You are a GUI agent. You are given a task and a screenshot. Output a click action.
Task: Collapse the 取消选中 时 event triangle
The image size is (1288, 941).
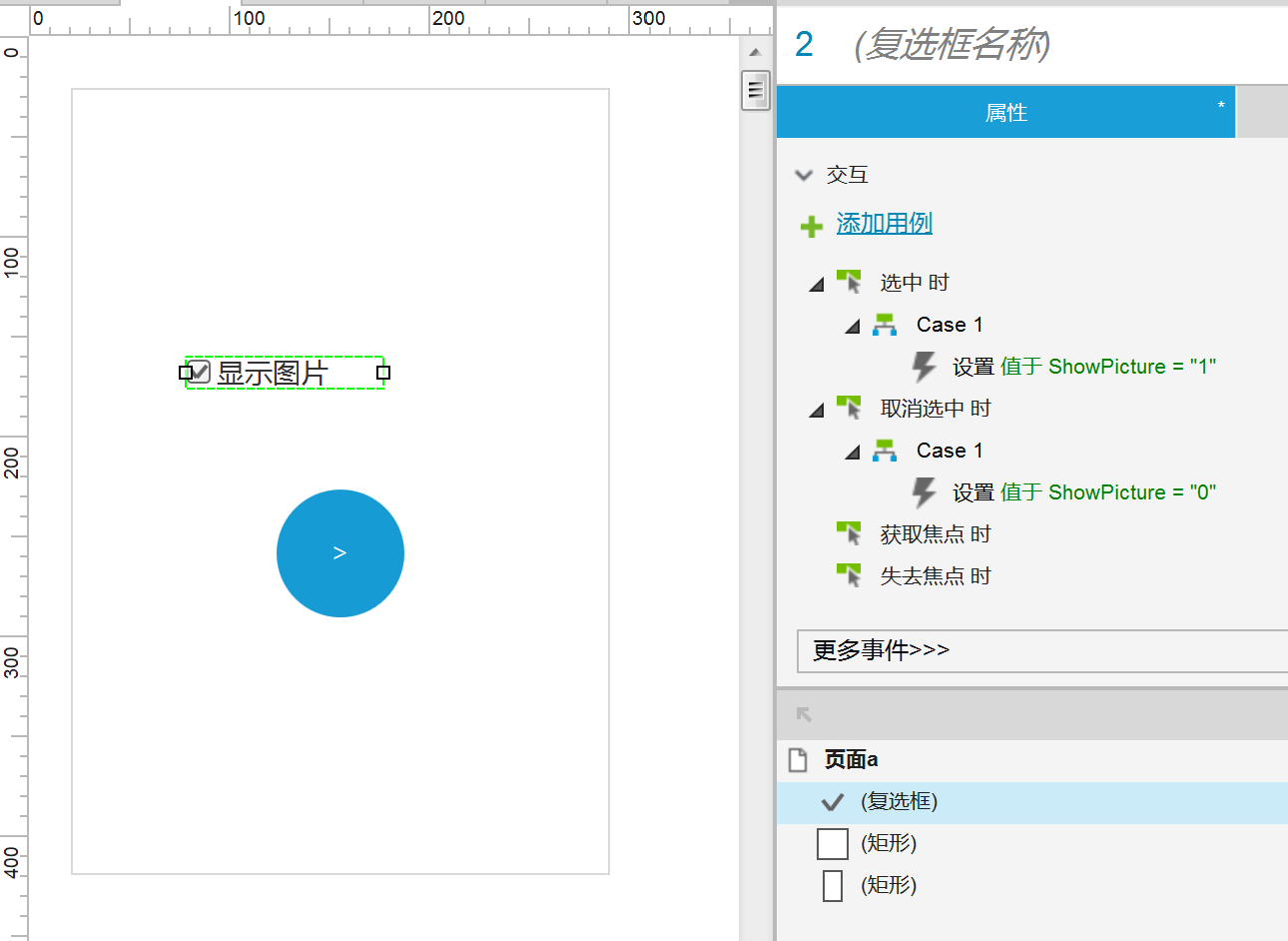tap(817, 410)
